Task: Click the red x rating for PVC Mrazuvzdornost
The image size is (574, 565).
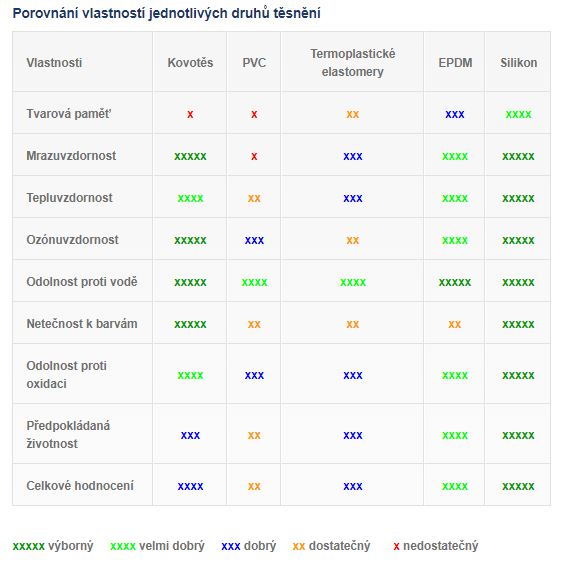Action: 254,156
